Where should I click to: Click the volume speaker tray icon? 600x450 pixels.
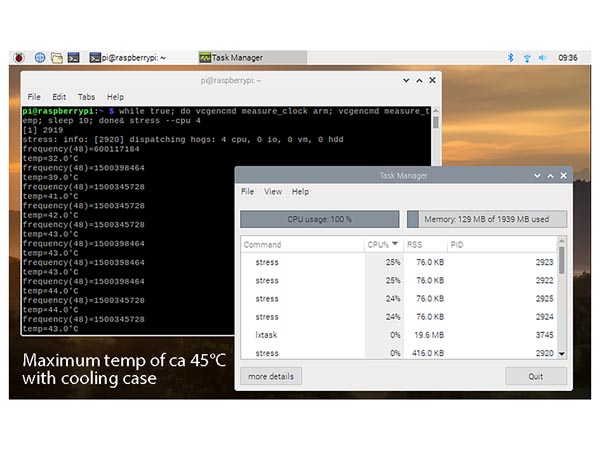(x=544, y=58)
